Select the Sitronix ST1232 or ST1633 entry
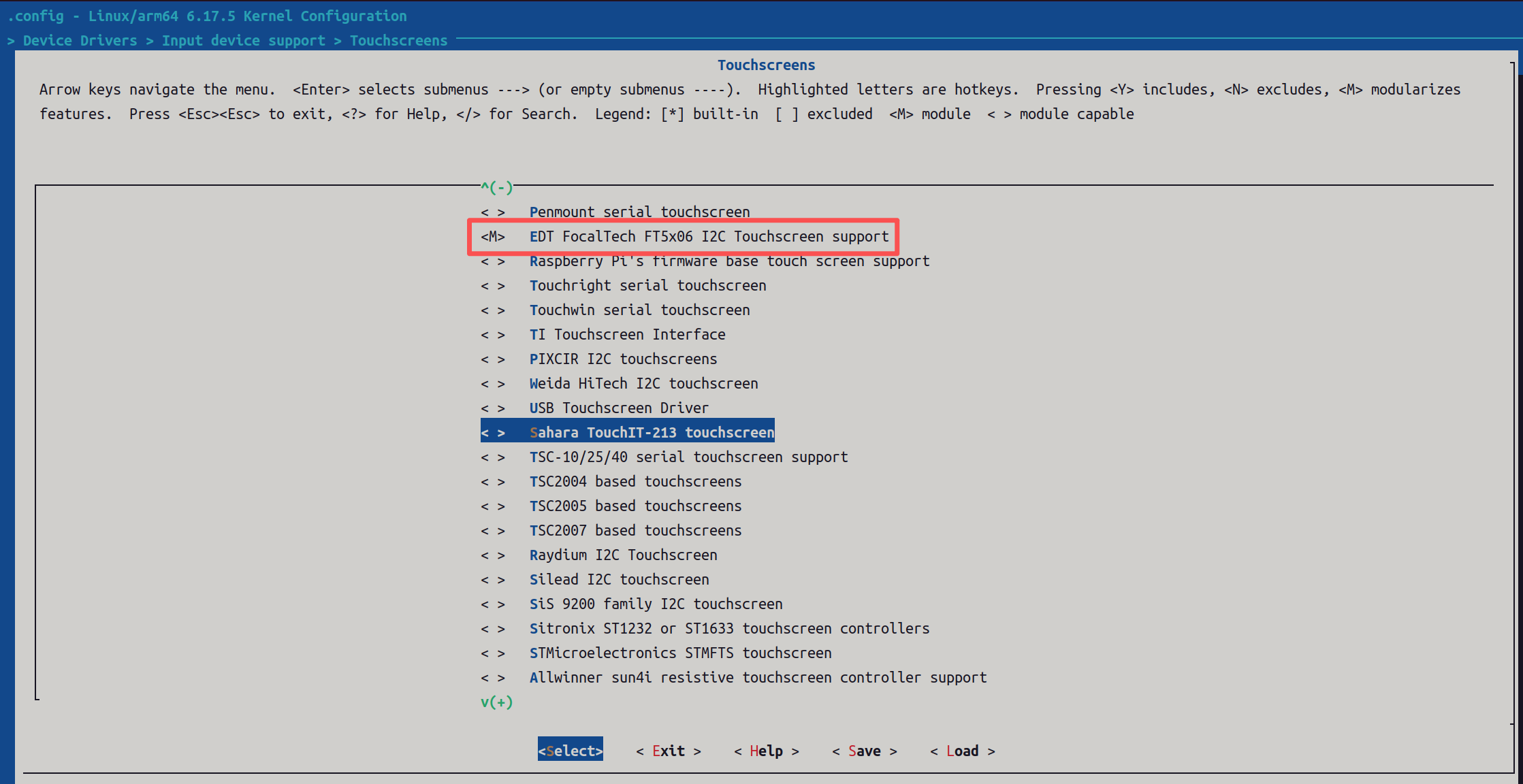Viewport: 1523px width, 784px height. coord(729,629)
